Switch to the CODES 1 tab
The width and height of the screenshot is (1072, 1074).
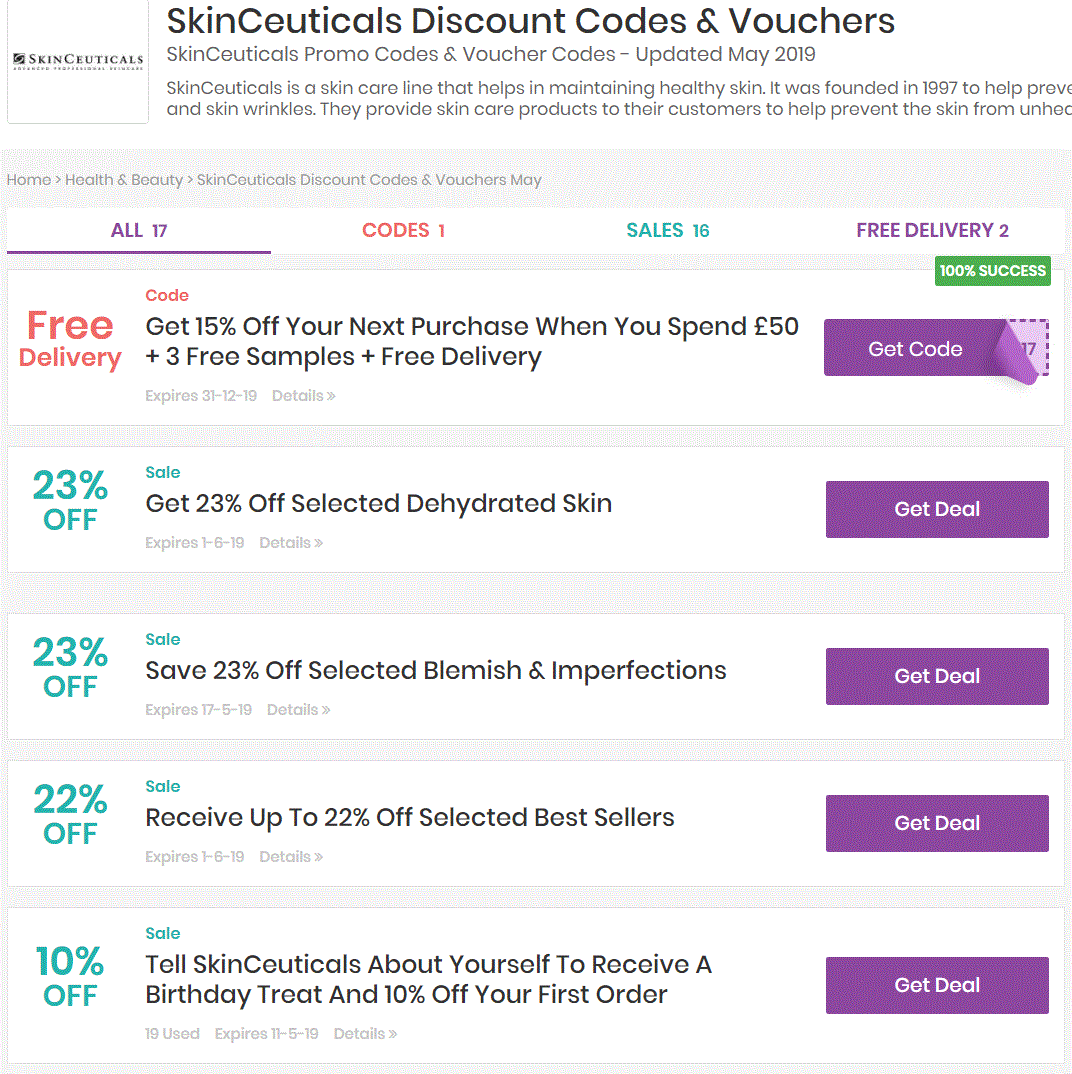pyautogui.click(x=403, y=231)
